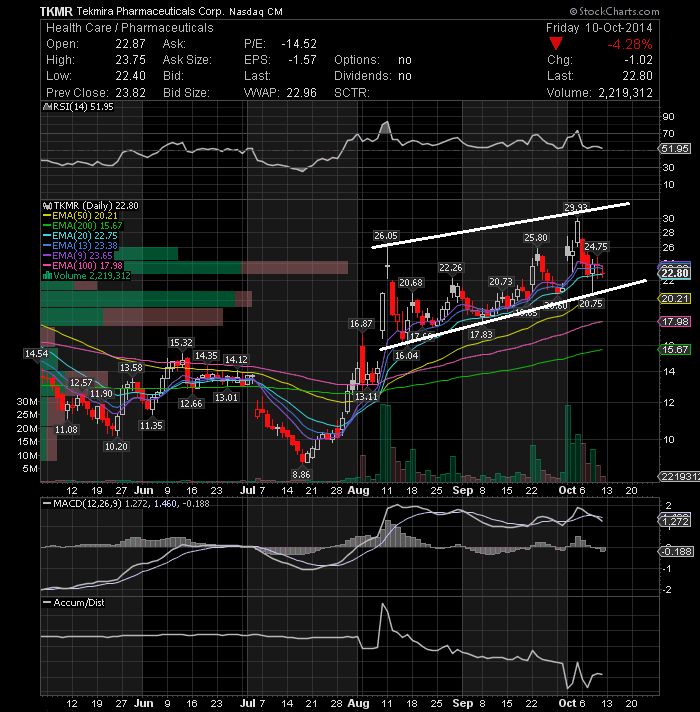Click the P/E value -14.52

coord(299,44)
